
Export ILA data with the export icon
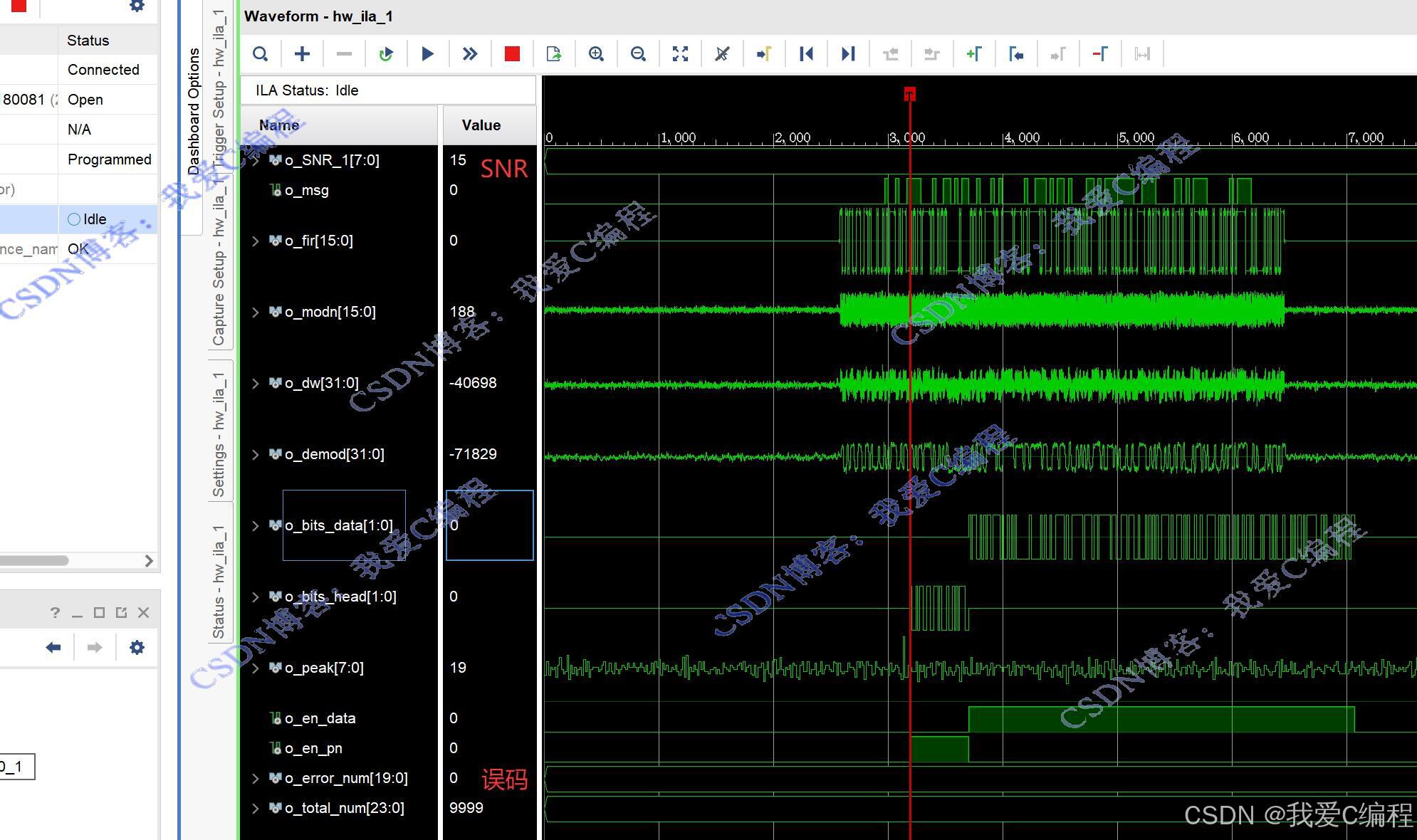554,54
